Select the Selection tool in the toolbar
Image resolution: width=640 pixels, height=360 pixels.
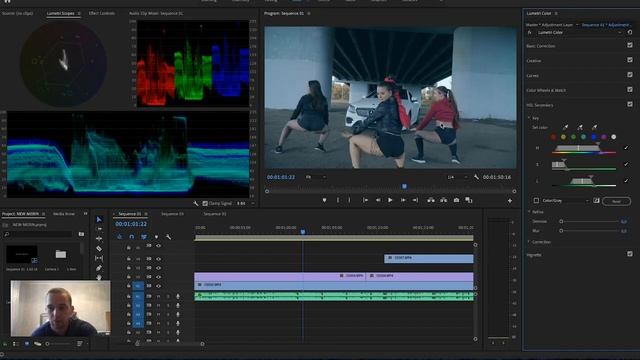99,220
